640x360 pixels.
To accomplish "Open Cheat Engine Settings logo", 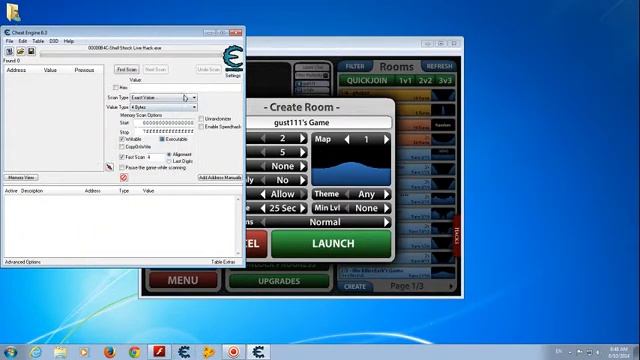I will 233,59.
